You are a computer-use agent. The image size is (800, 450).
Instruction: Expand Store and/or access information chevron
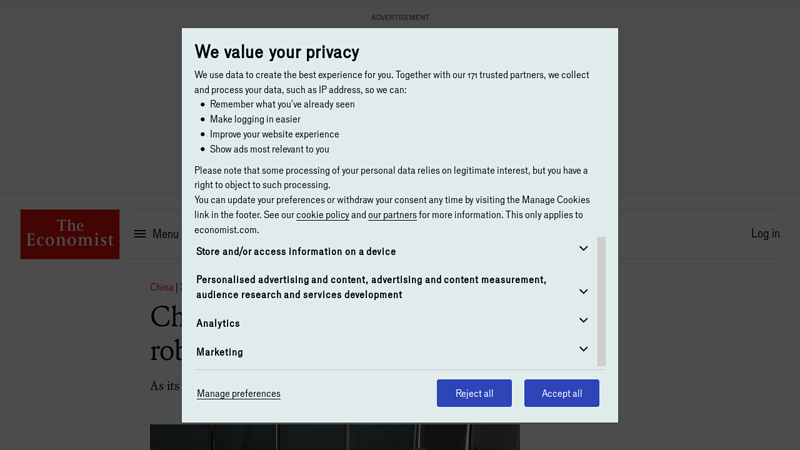point(583,248)
